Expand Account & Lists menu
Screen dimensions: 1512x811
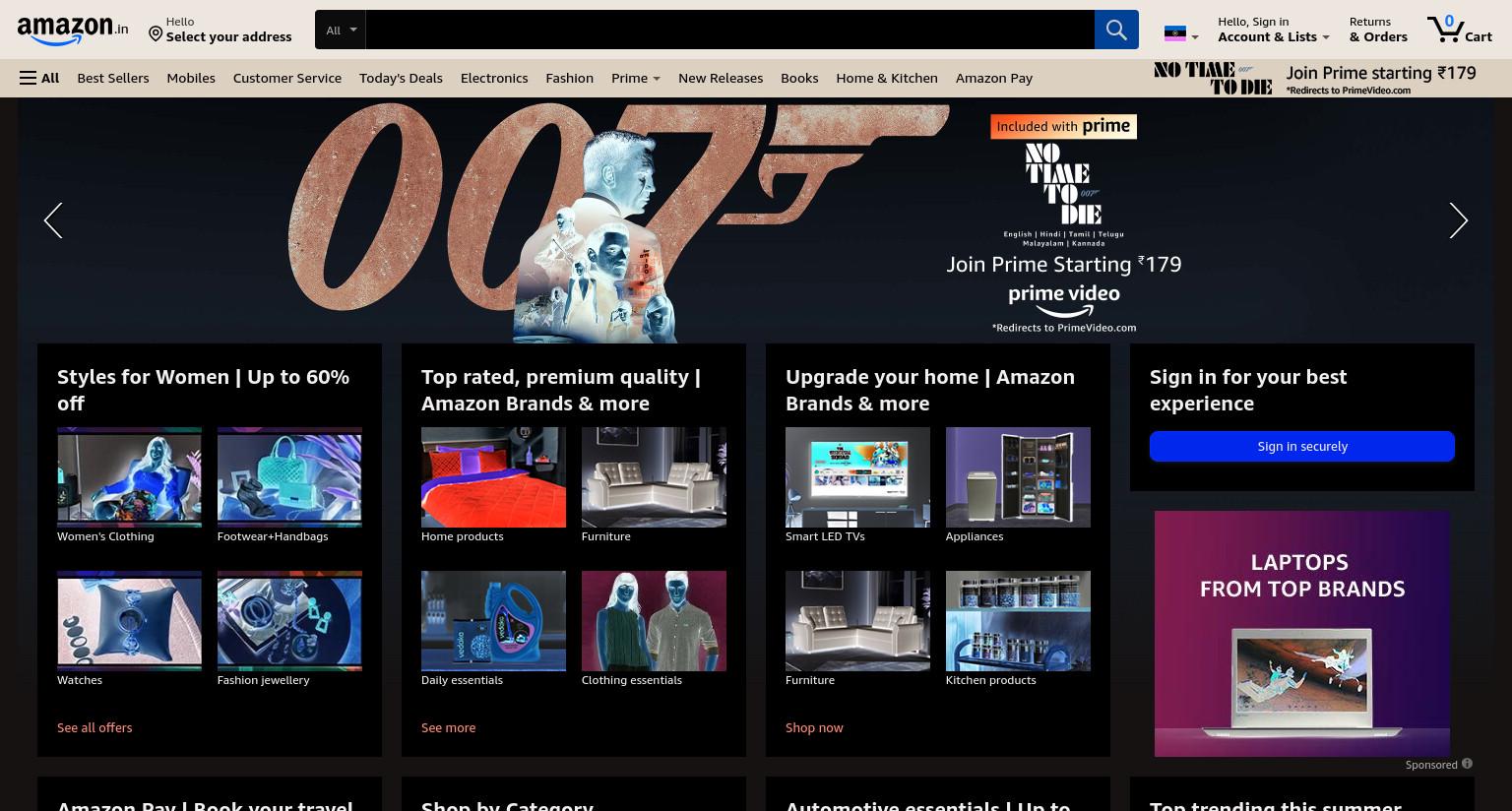point(1274,30)
